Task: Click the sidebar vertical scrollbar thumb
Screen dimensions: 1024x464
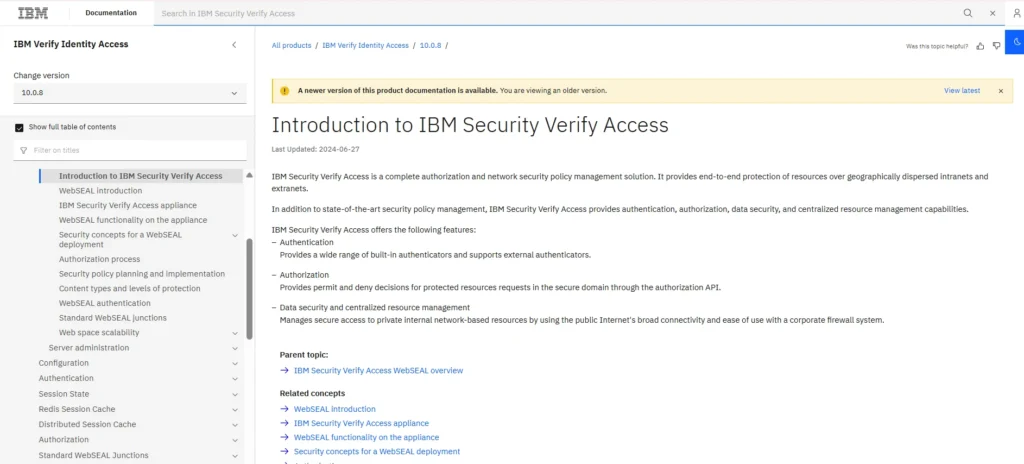Action: click(249, 289)
